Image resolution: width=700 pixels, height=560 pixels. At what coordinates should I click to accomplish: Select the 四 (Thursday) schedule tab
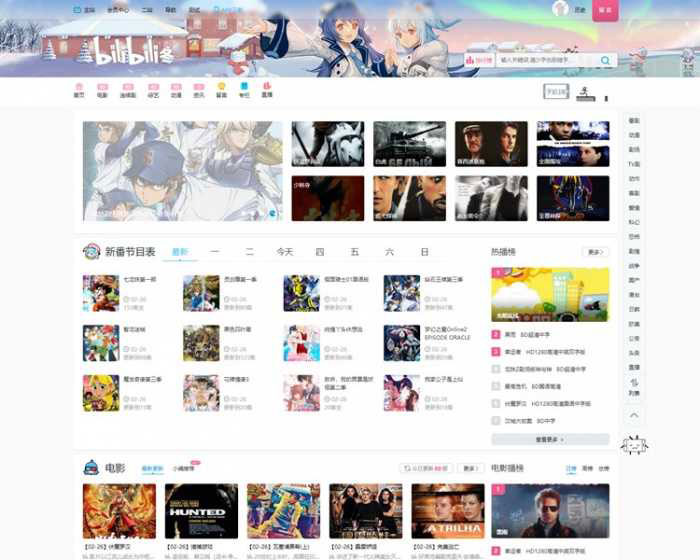pos(320,252)
